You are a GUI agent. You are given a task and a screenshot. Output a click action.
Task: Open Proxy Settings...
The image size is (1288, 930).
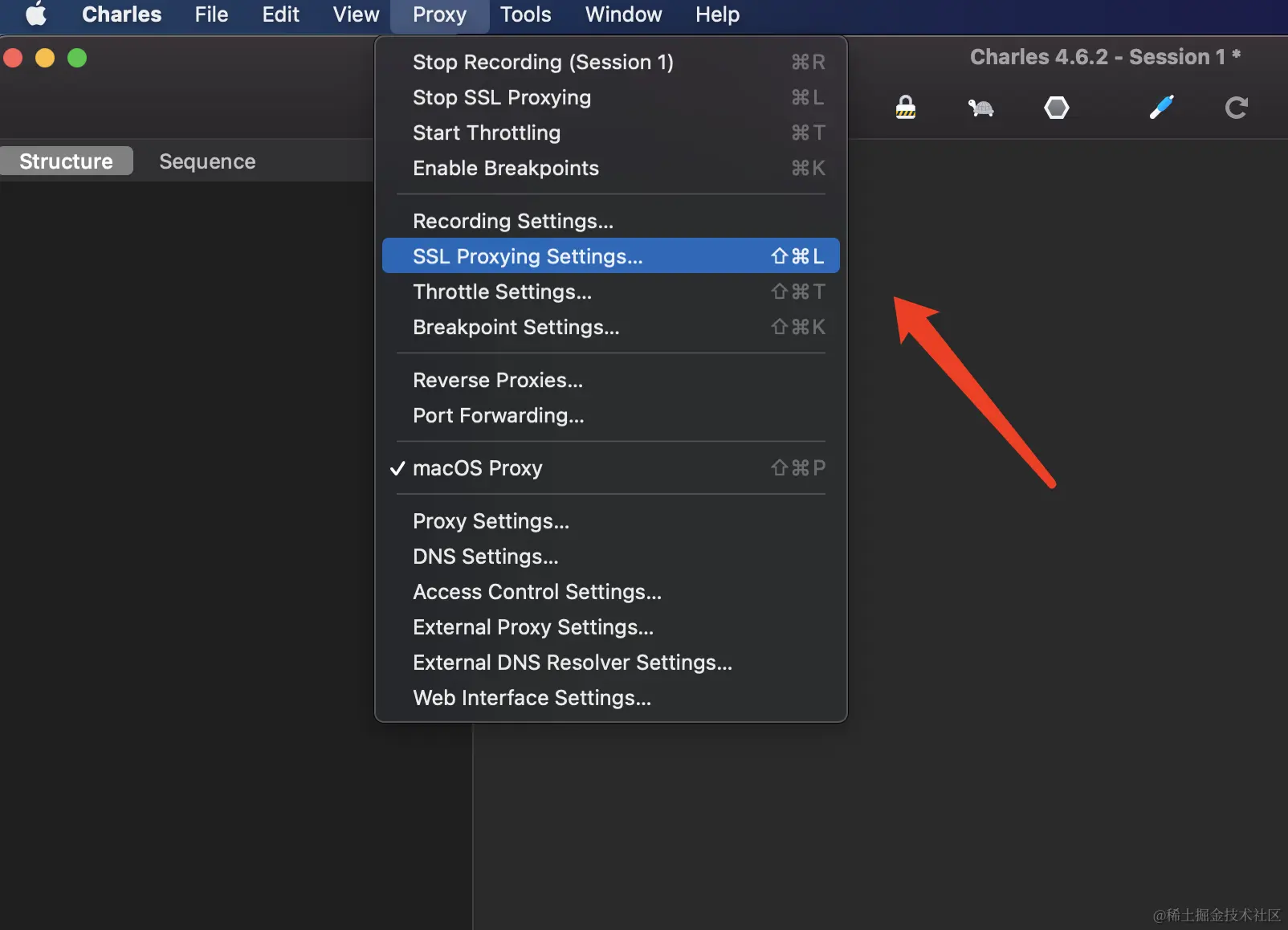click(x=611, y=521)
